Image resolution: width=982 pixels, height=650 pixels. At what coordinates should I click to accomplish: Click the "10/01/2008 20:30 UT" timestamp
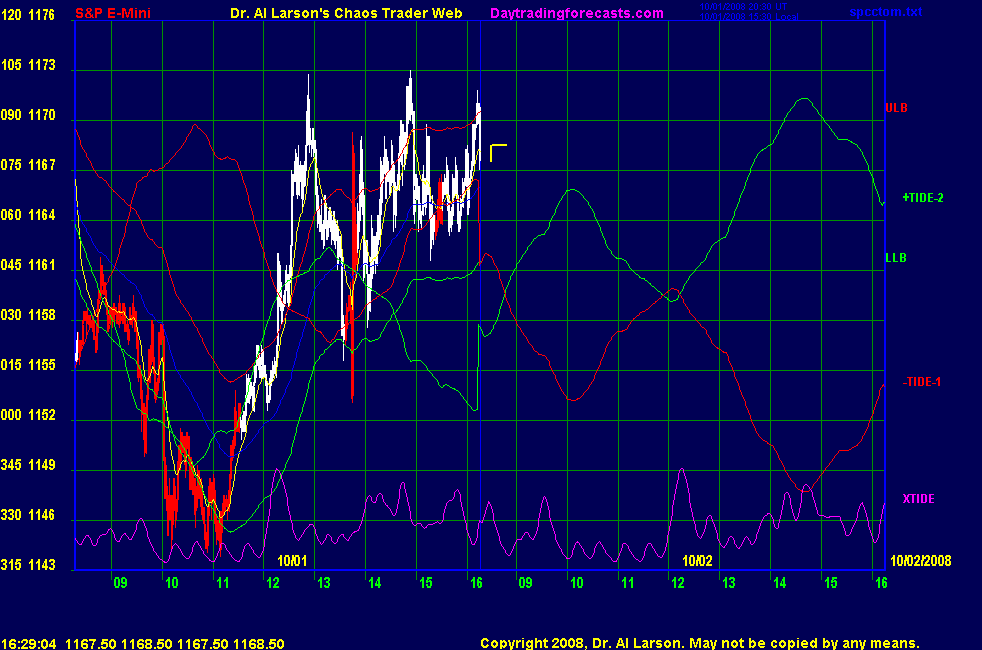tap(743, 7)
